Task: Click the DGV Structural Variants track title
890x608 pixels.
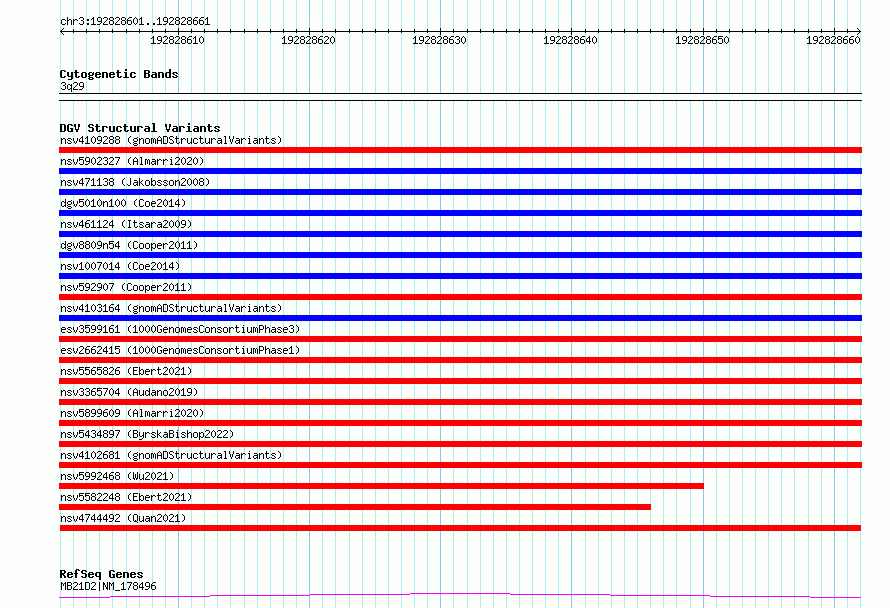Action: [140, 128]
